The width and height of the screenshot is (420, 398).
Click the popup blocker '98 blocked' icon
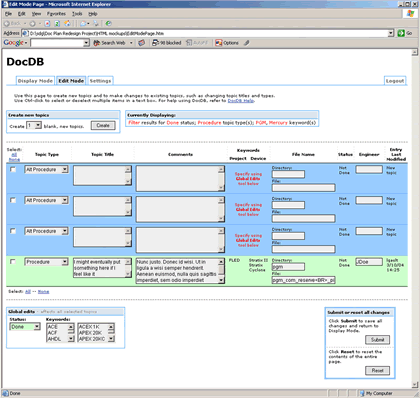pos(155,43)
